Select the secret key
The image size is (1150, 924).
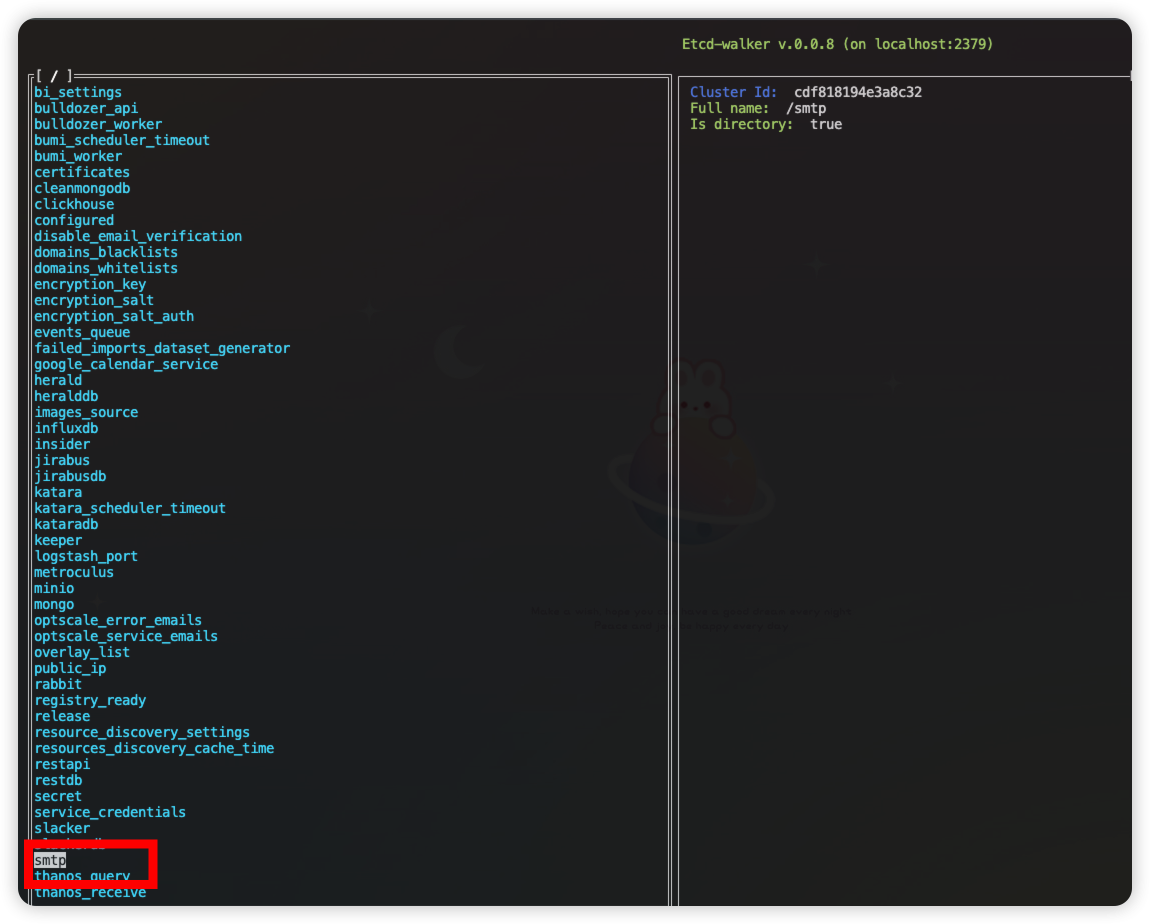pos(58,796)
